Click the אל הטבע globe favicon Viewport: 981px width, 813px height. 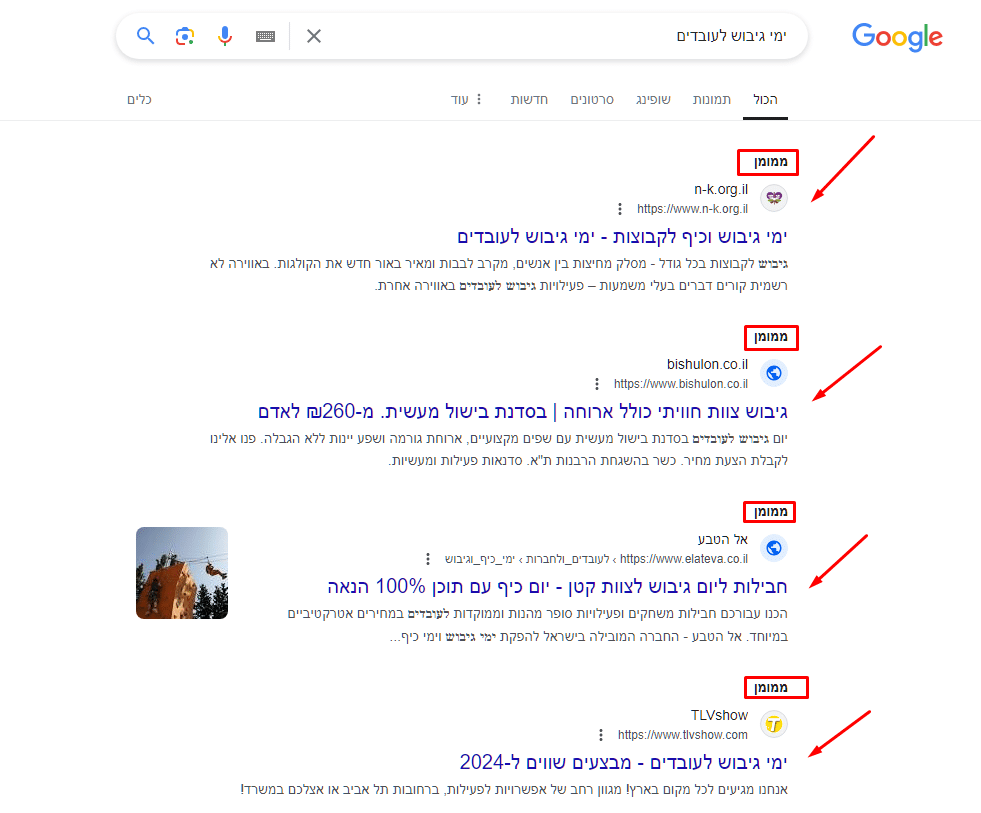[774, 548]
